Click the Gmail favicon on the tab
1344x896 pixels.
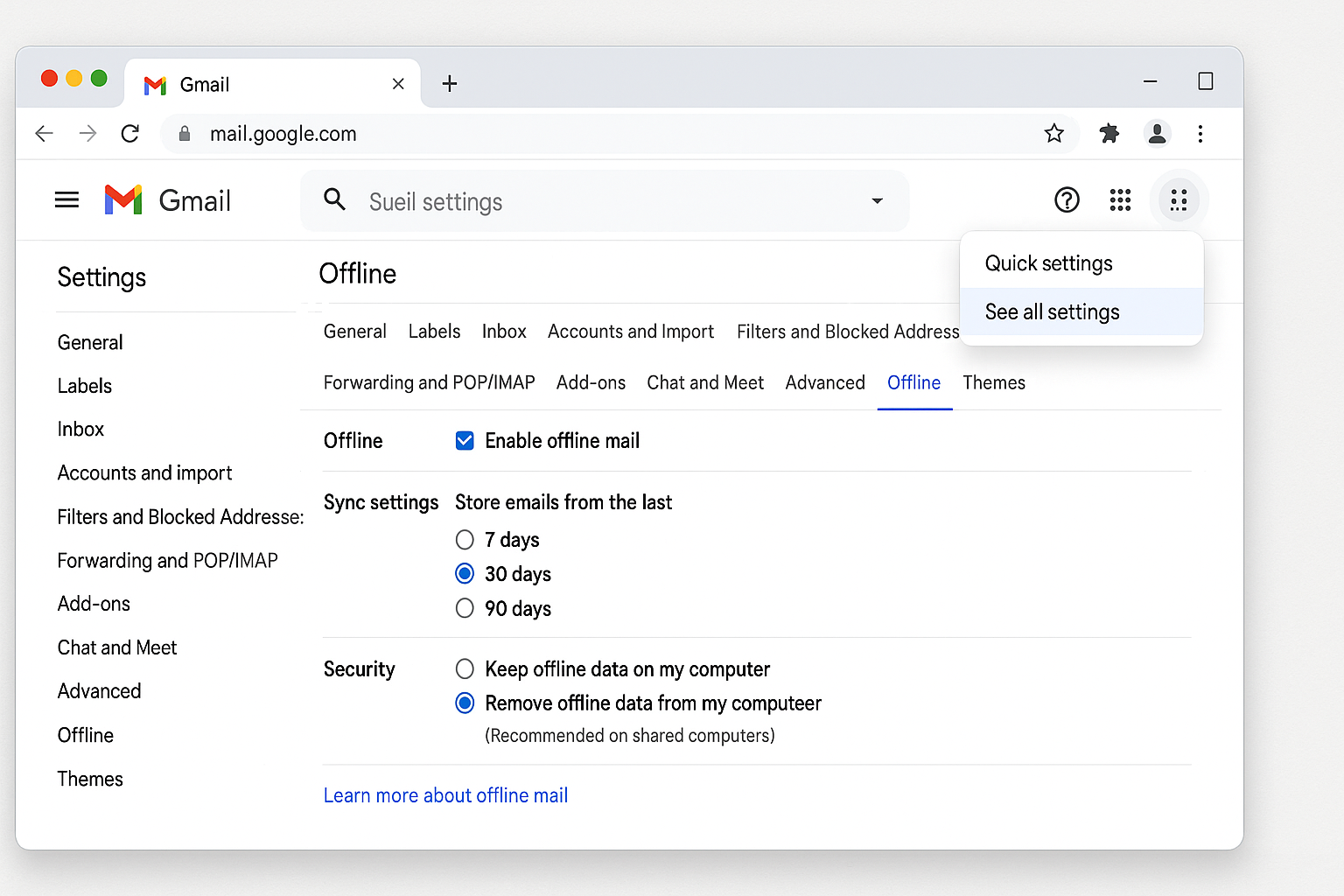pyautogui.click(x=155, y=85)
